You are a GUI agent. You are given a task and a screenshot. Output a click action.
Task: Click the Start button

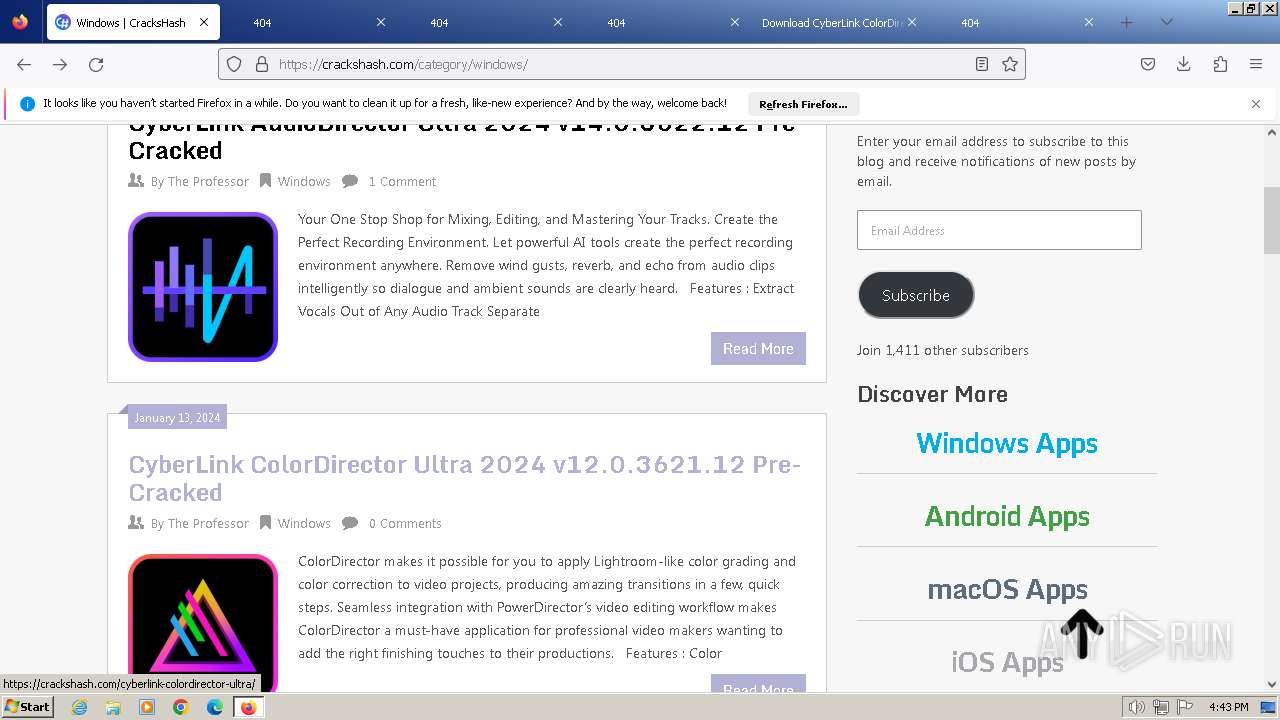[x=28, y=707]
